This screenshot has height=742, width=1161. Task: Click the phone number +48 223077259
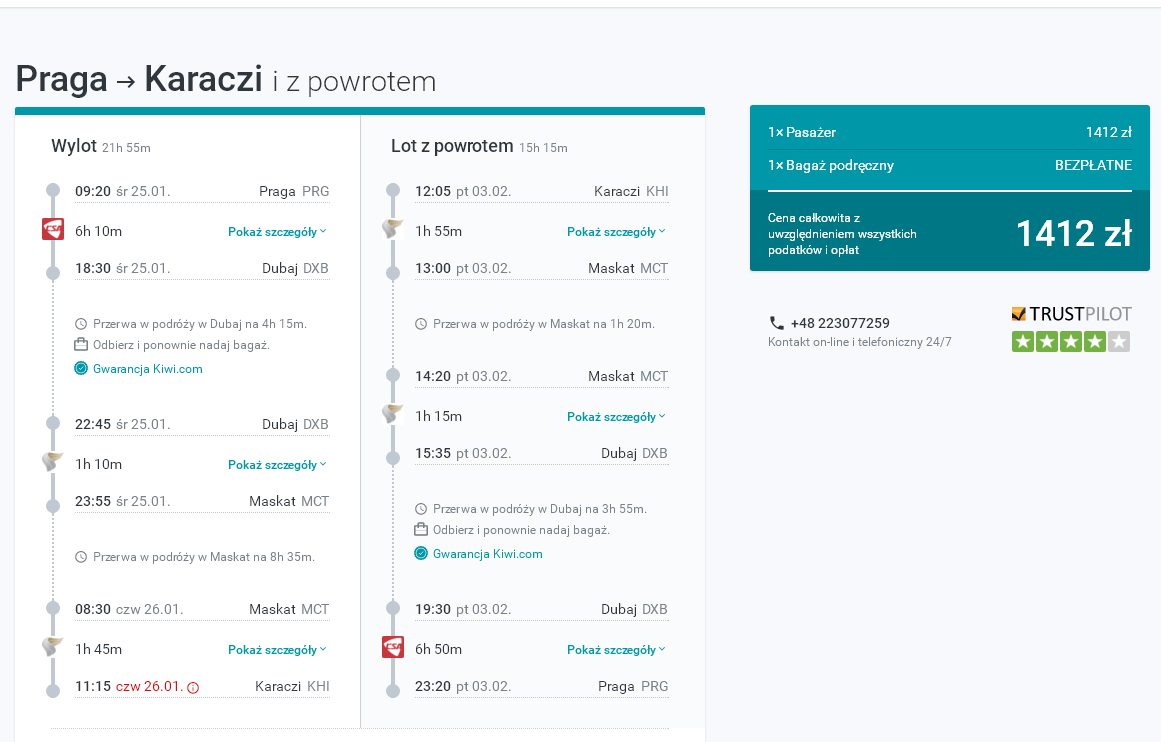click(840, 323)
